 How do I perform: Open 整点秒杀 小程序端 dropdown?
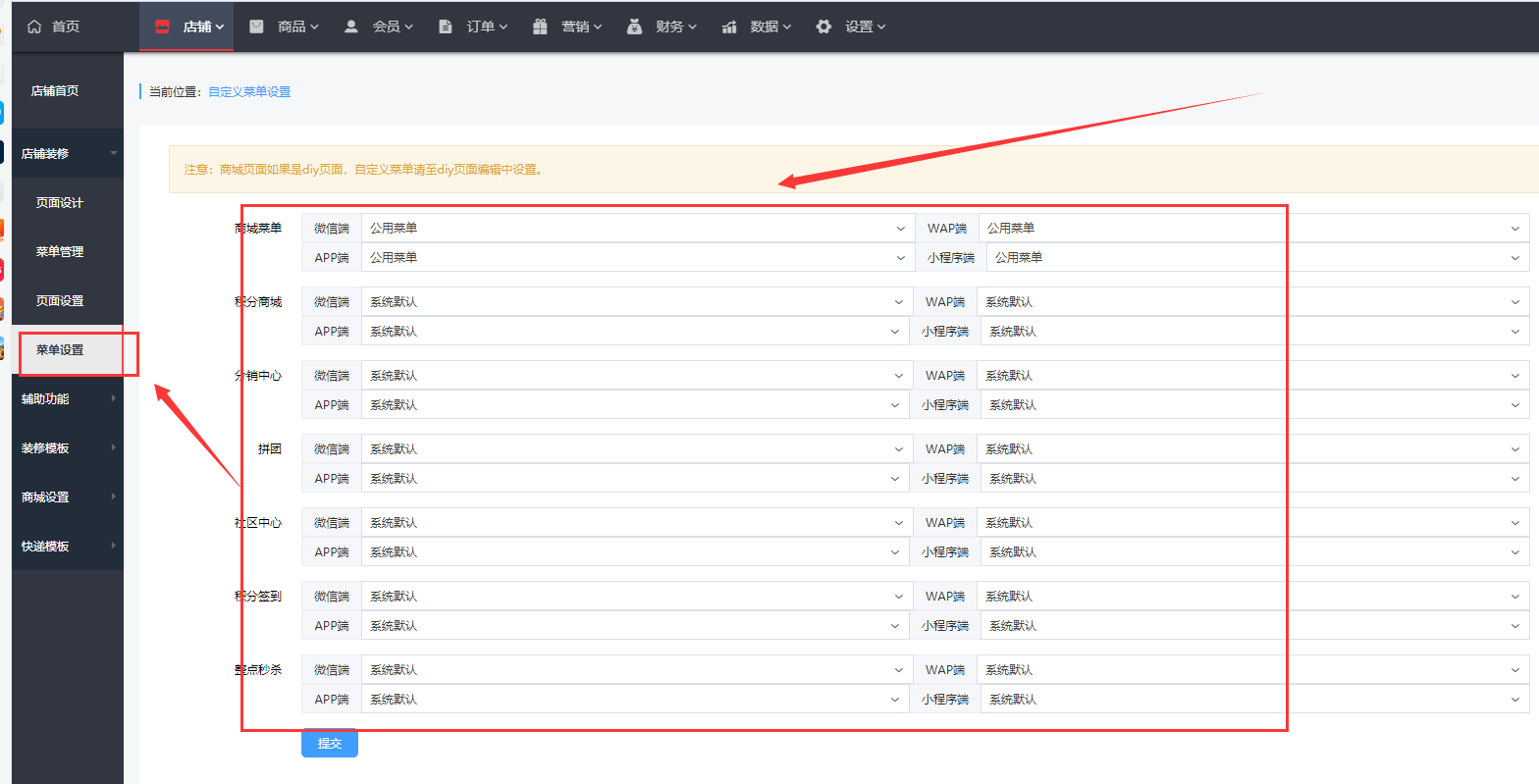1254,699
